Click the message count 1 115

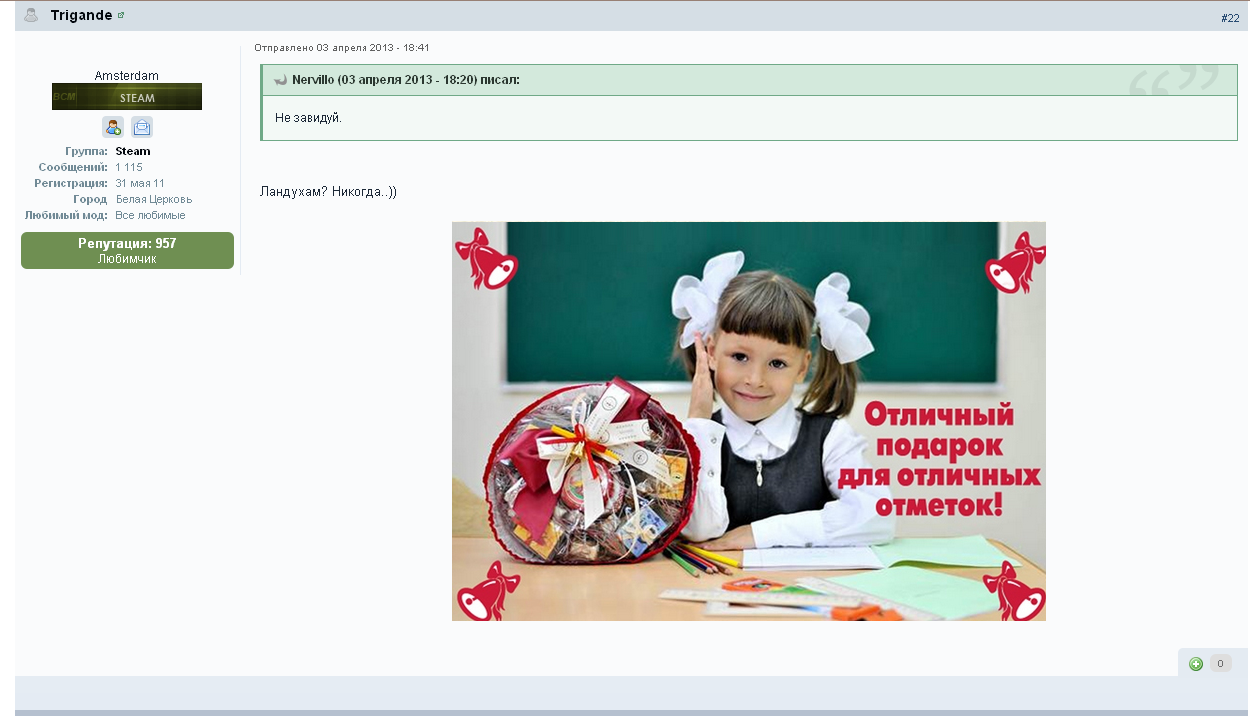pos(129,168)
